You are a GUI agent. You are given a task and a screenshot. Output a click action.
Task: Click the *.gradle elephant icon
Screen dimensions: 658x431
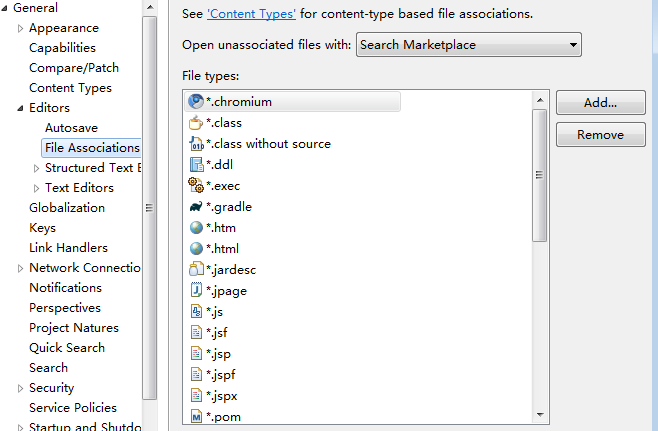click(x=196, y=207)
